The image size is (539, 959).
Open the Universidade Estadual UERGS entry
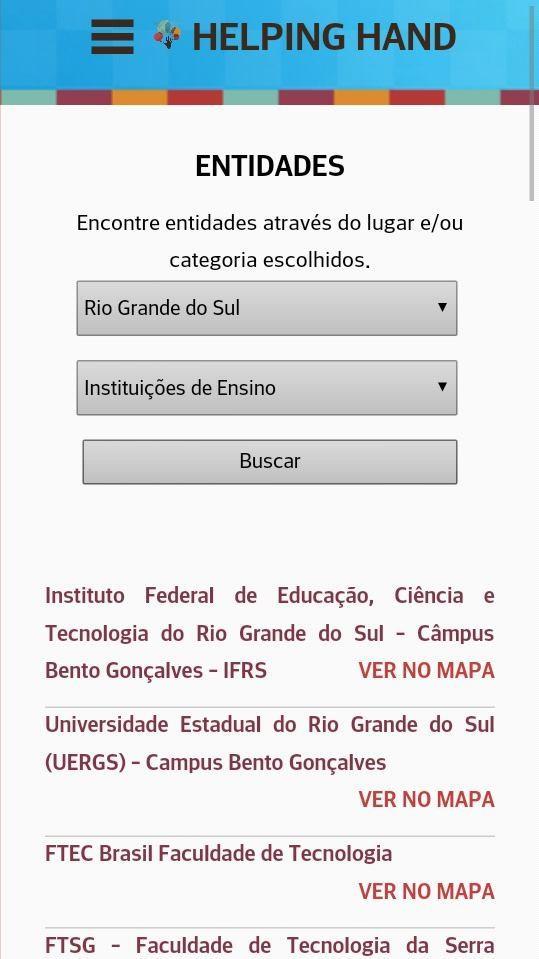click(x=270, y=744)
